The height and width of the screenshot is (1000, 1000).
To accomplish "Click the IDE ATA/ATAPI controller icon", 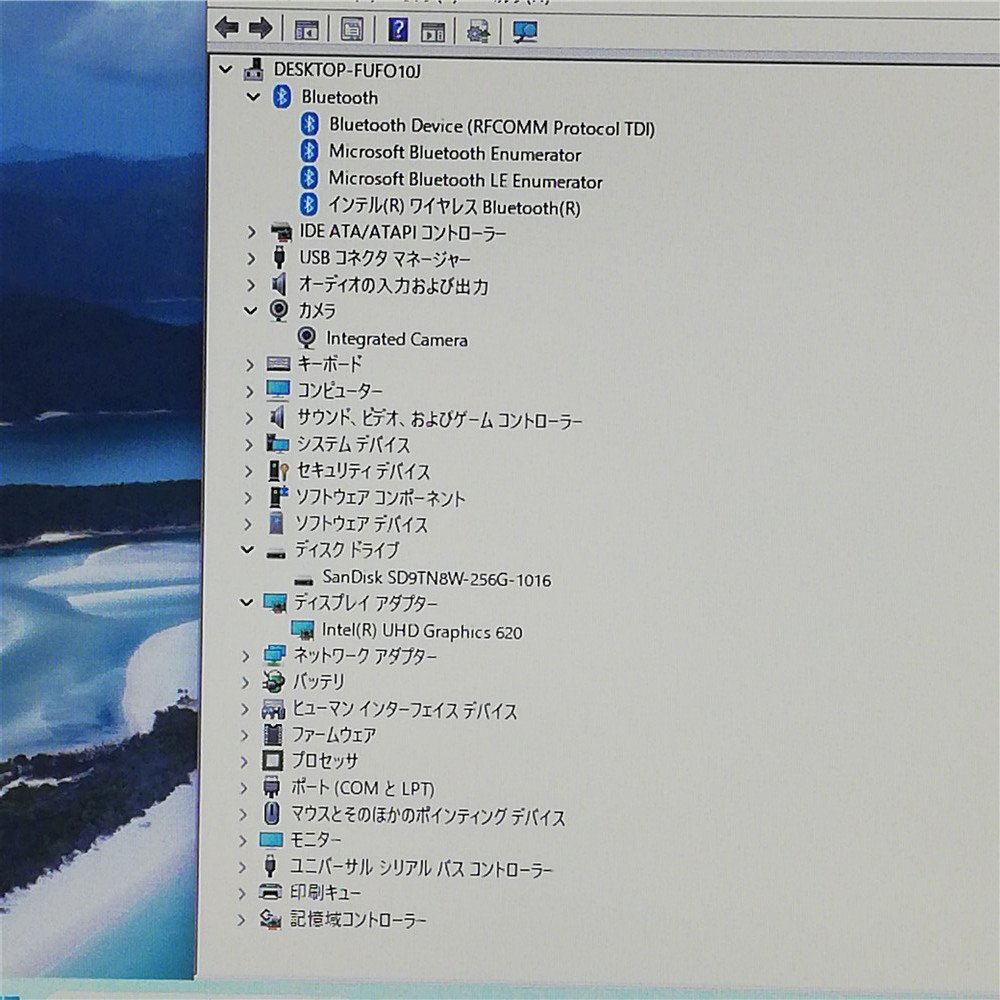I will click(281, 232).
